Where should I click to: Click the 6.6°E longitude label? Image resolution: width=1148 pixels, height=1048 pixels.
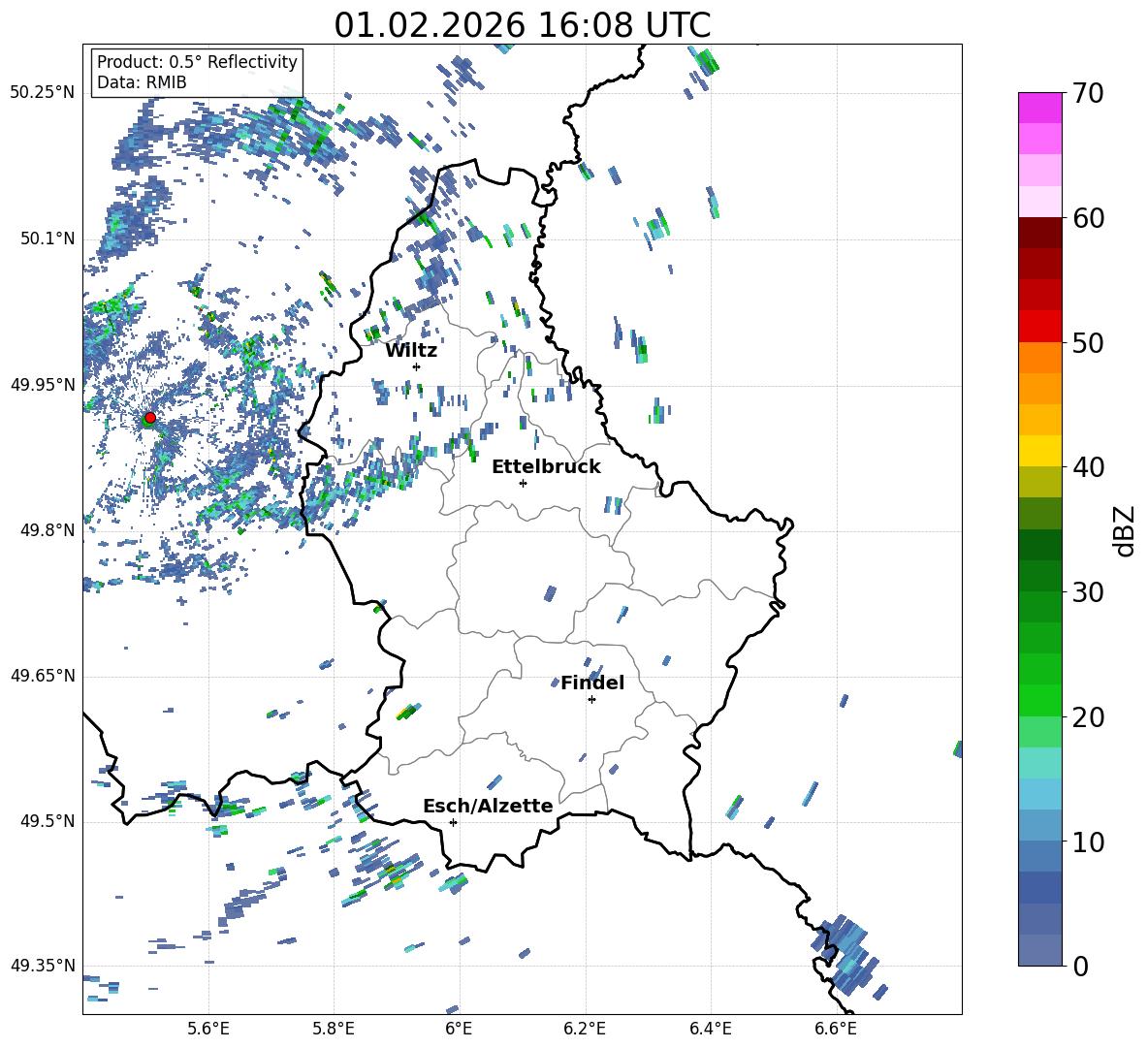point(836,1029)
